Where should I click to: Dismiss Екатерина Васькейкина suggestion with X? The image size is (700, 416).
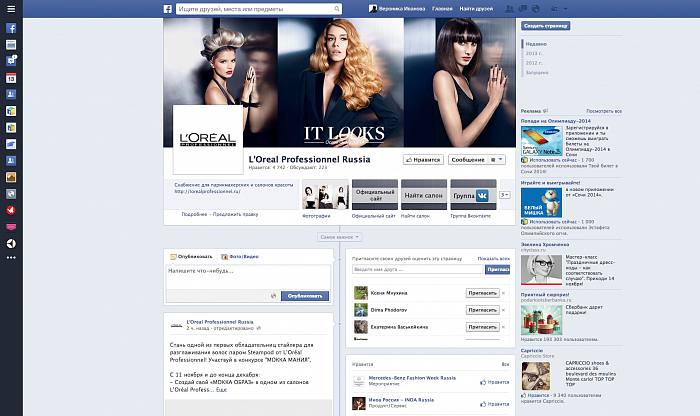504,327
